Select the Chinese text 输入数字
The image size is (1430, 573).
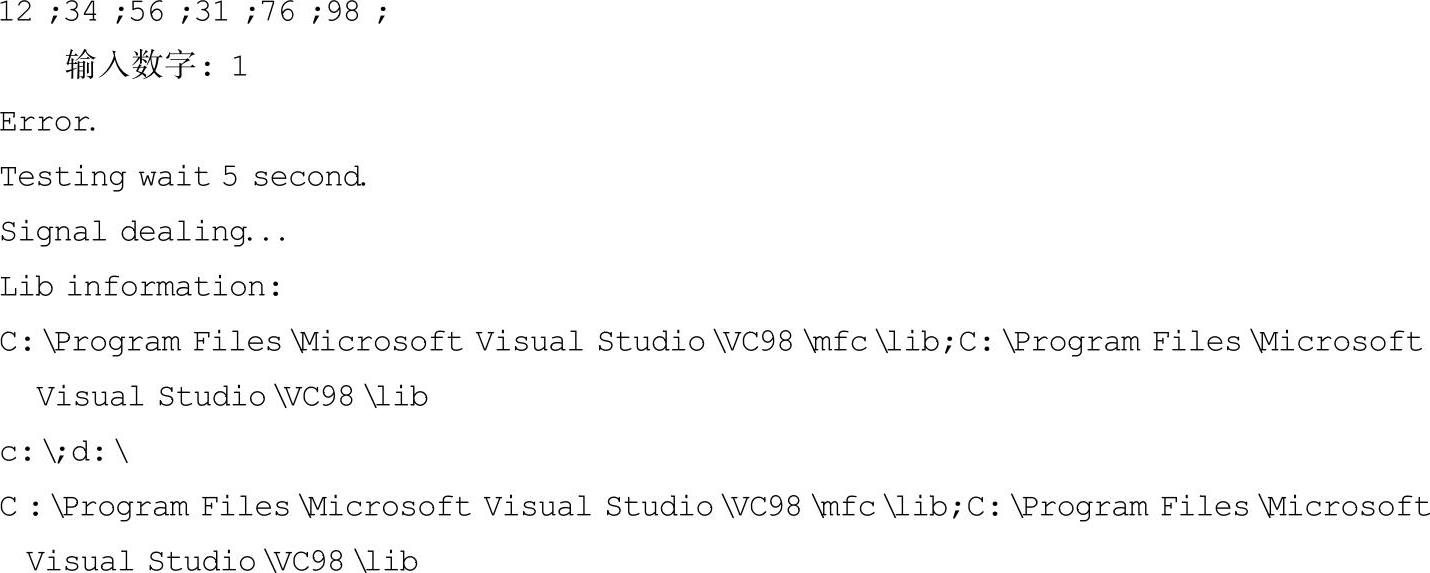[x=130, y=66]
